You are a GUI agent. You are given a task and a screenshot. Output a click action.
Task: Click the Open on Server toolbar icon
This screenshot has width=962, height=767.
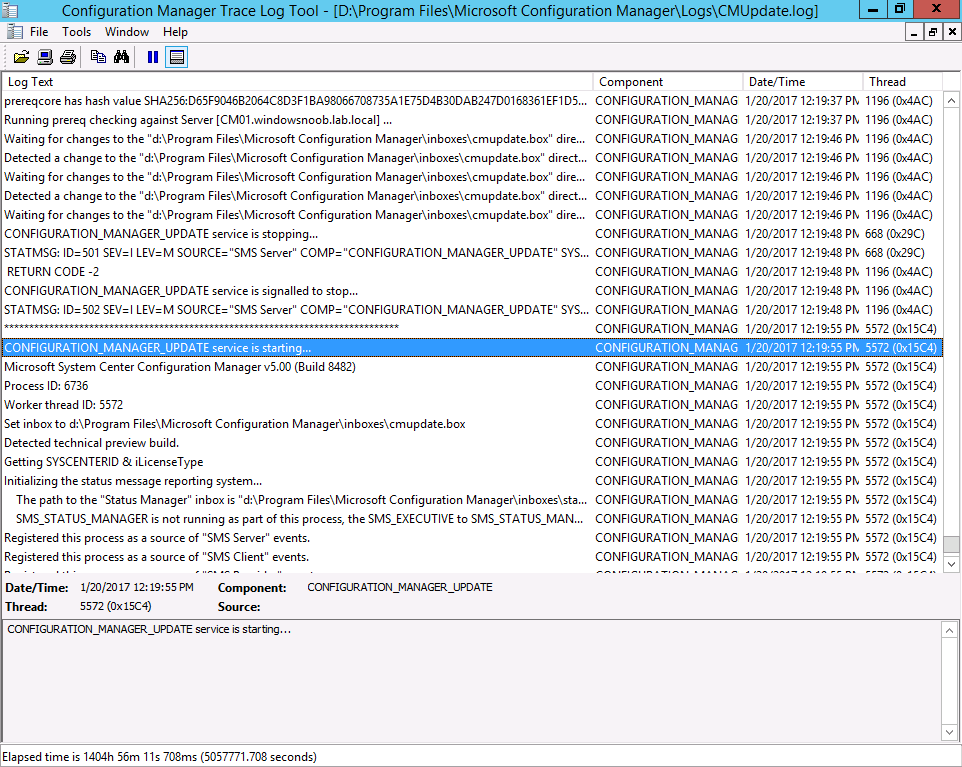(x=45, y=57)
